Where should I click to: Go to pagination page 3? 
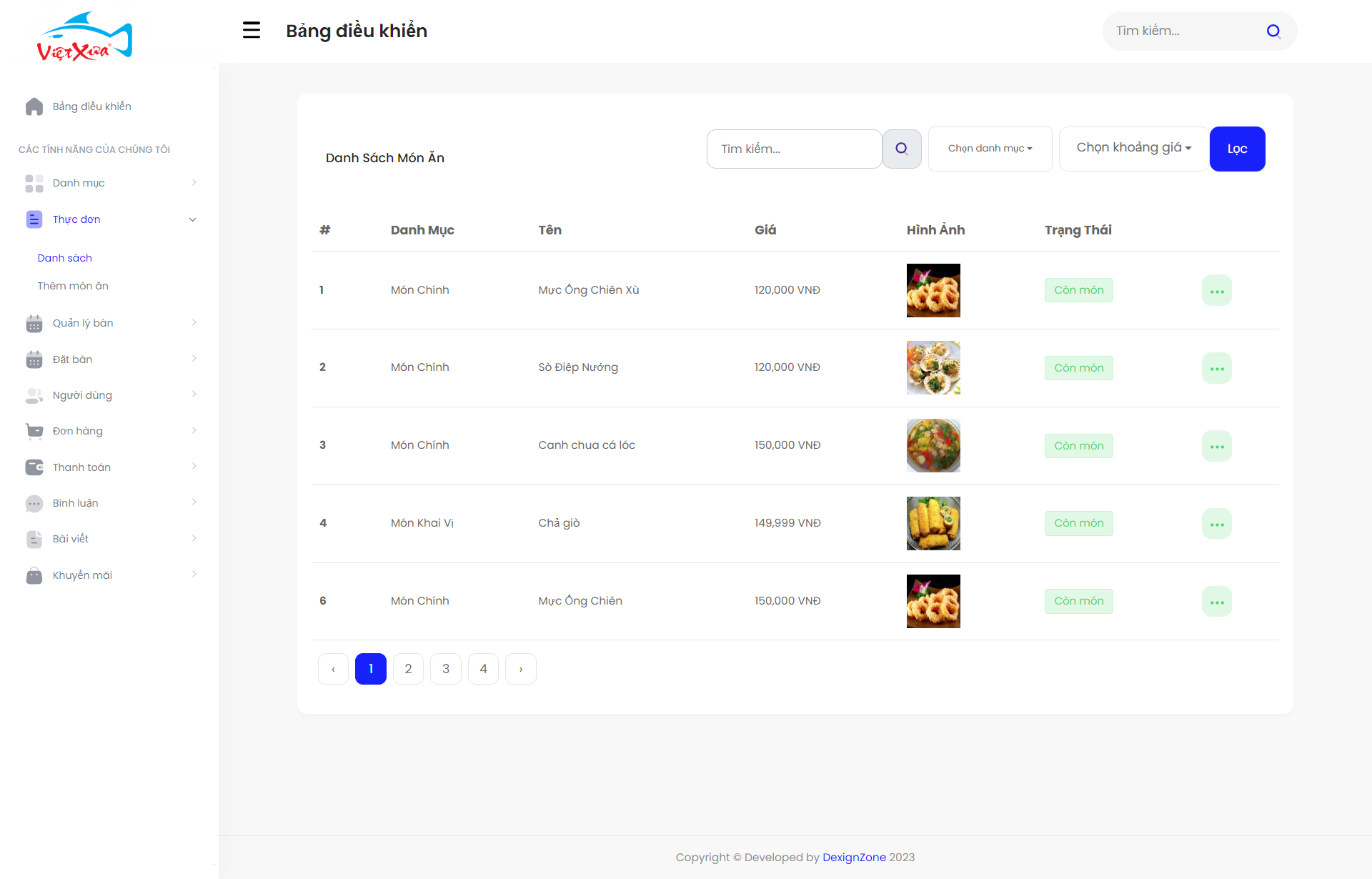click(x=446, y=669)
